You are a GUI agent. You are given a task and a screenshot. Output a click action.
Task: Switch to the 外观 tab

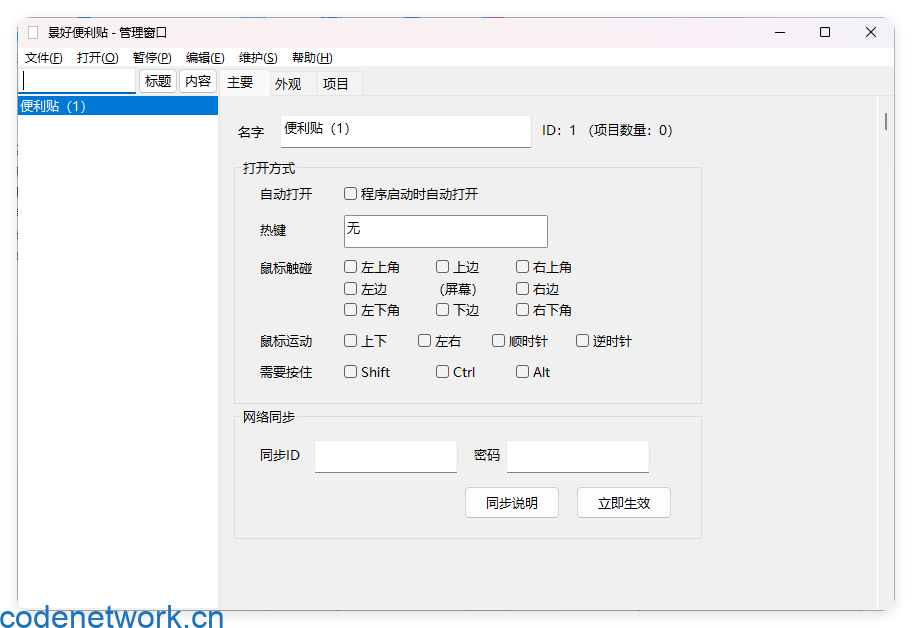pos(288,83)
